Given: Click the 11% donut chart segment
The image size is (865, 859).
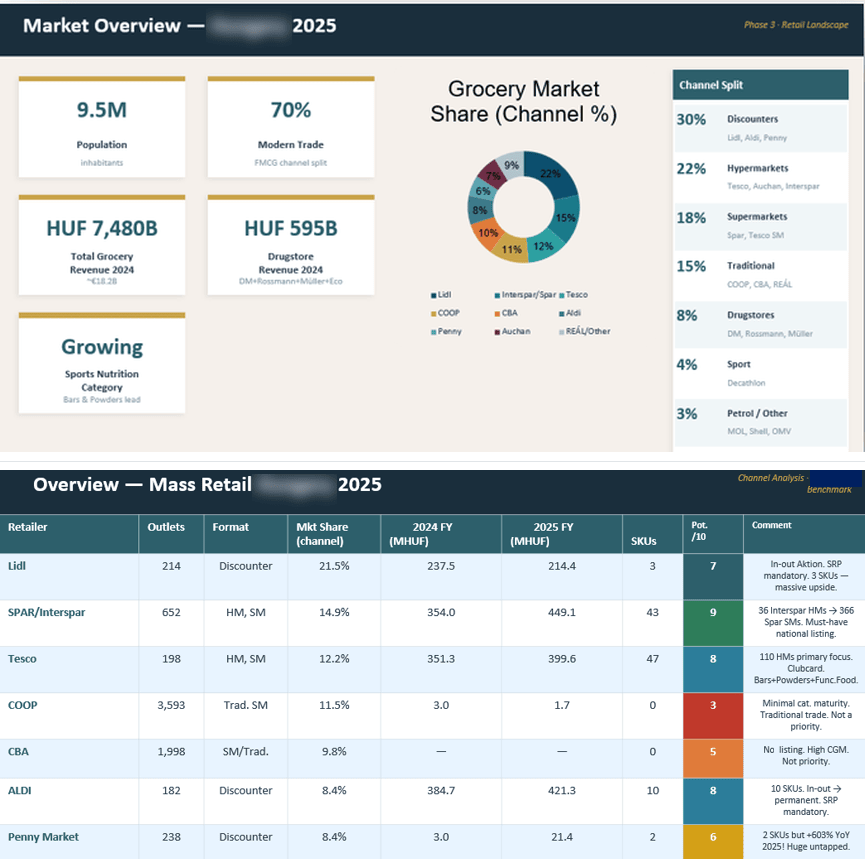Looking at the screenshot, I should (x=511, y=249).
